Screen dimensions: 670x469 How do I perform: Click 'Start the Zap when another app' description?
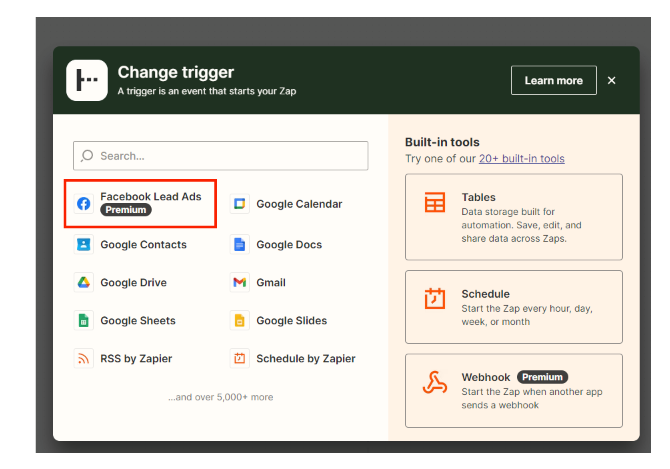pos(532,399)
